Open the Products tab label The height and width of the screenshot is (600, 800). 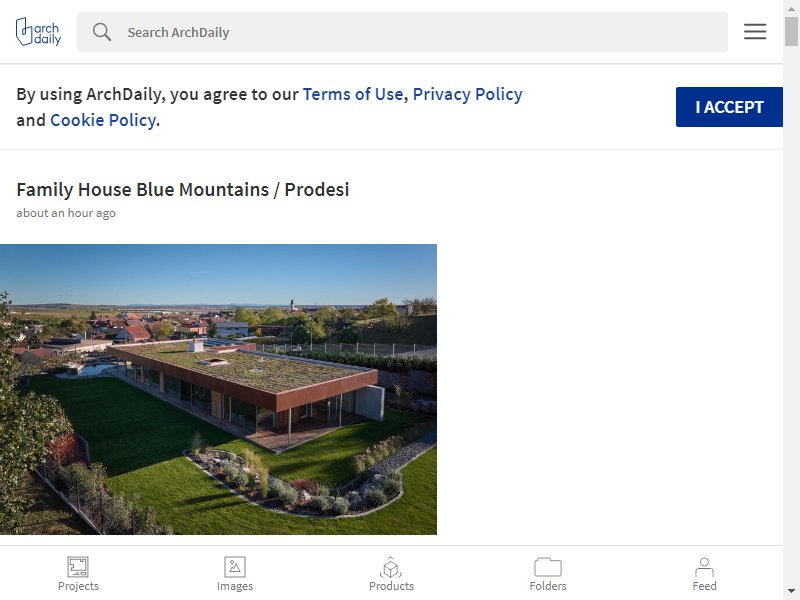tap(391, 586)
